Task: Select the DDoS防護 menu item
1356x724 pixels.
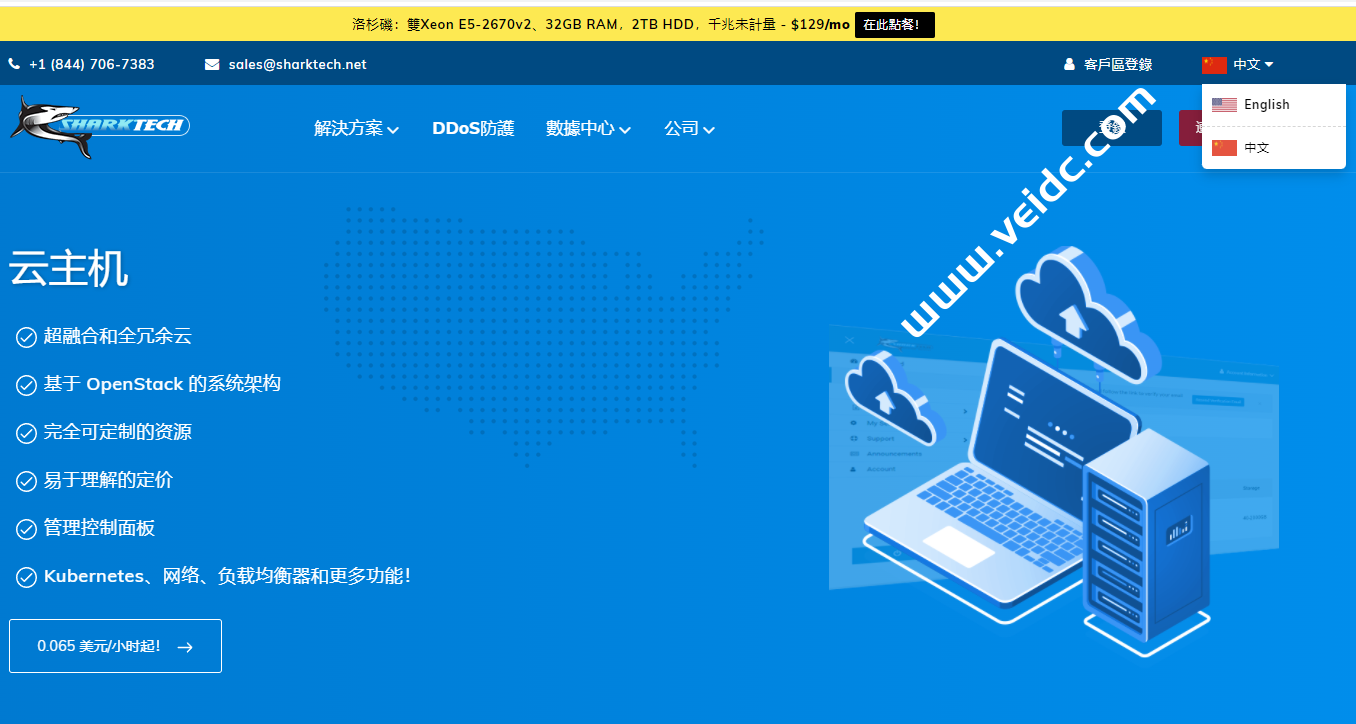Action: [x=473, y=128]
